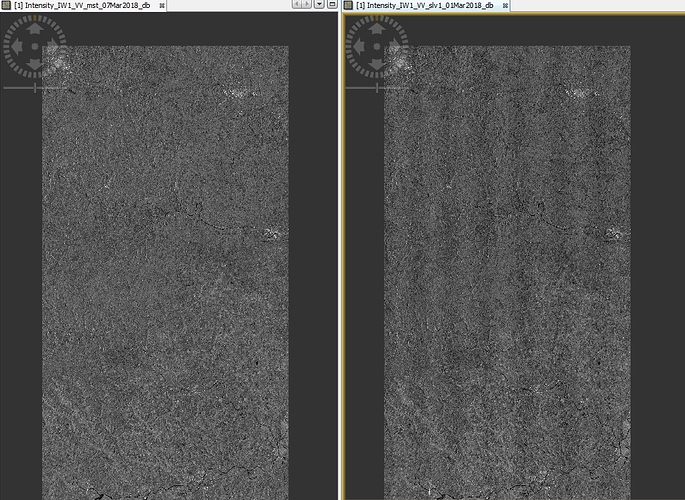The height and width of the screenshot is (500, 685).
Task: Pan down in the slv1_01Mar2018 view
Action: point(377,64)
